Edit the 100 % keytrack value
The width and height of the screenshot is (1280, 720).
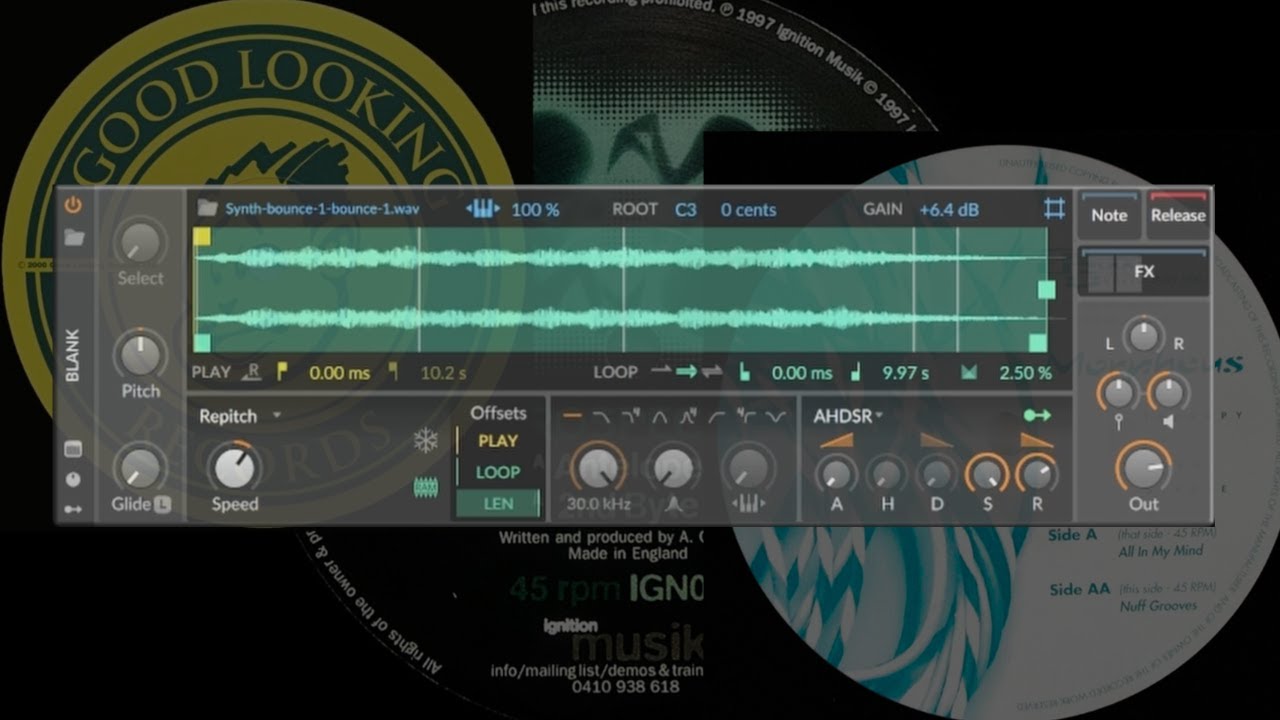(535, 210)
